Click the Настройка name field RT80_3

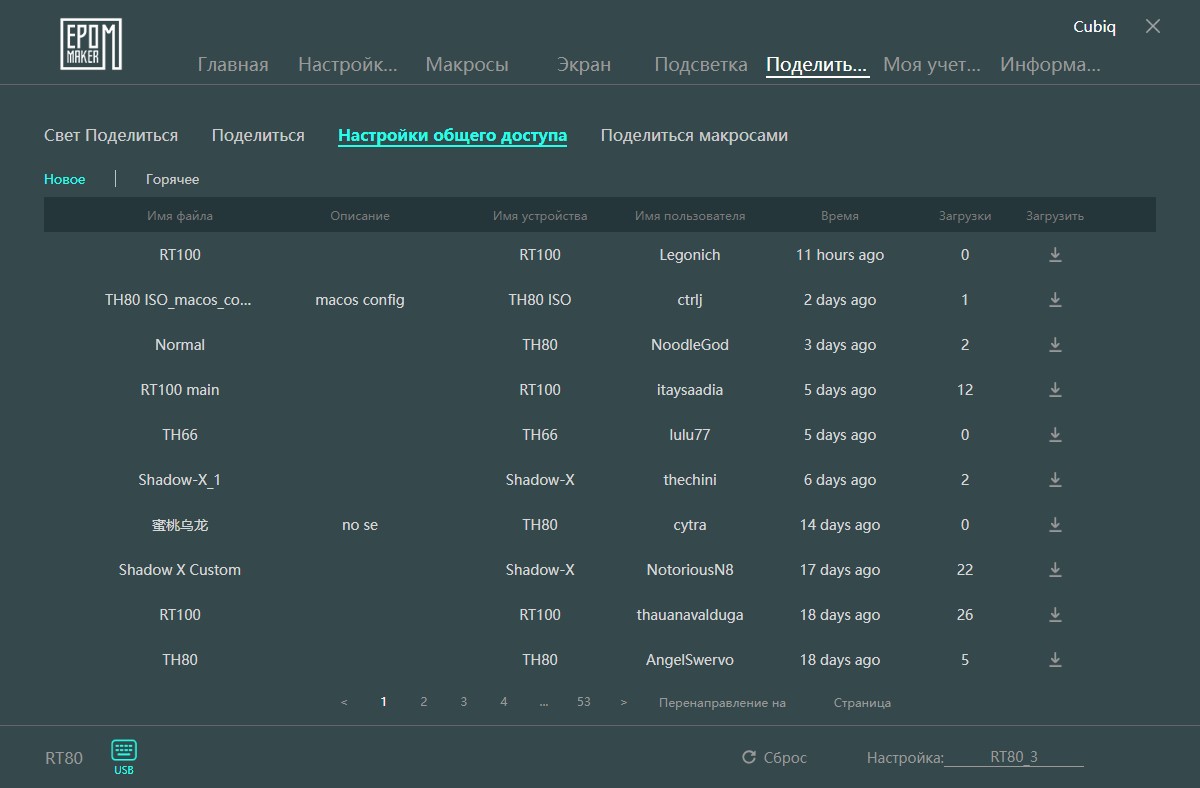1014,757
